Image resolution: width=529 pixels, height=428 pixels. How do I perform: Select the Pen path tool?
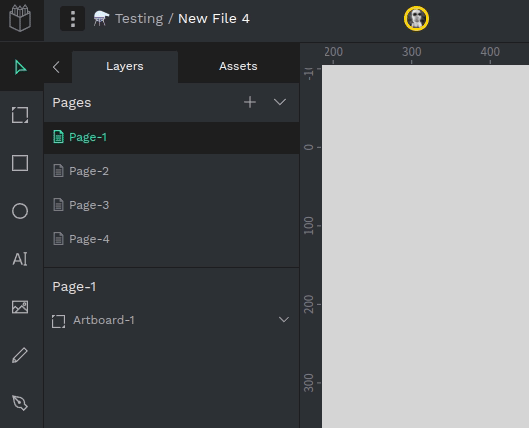click(20, 403)
